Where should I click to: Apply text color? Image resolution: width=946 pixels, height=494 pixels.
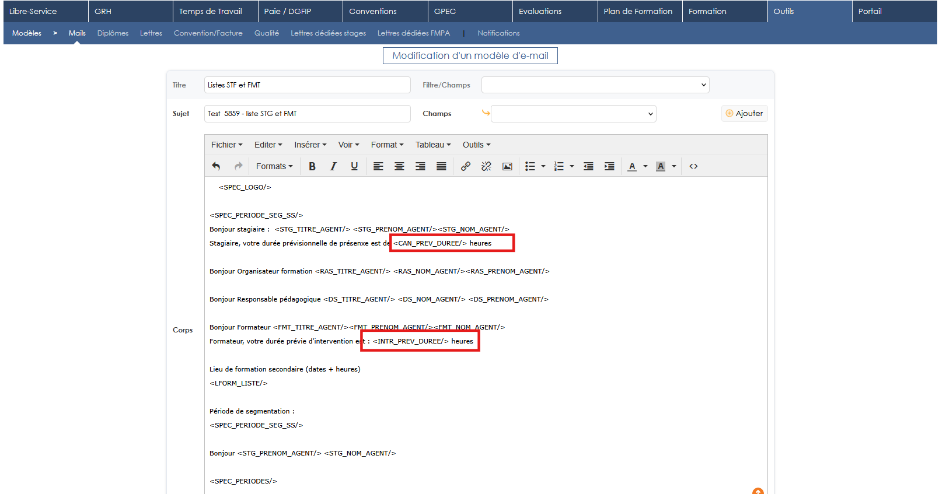click(632, 166)
